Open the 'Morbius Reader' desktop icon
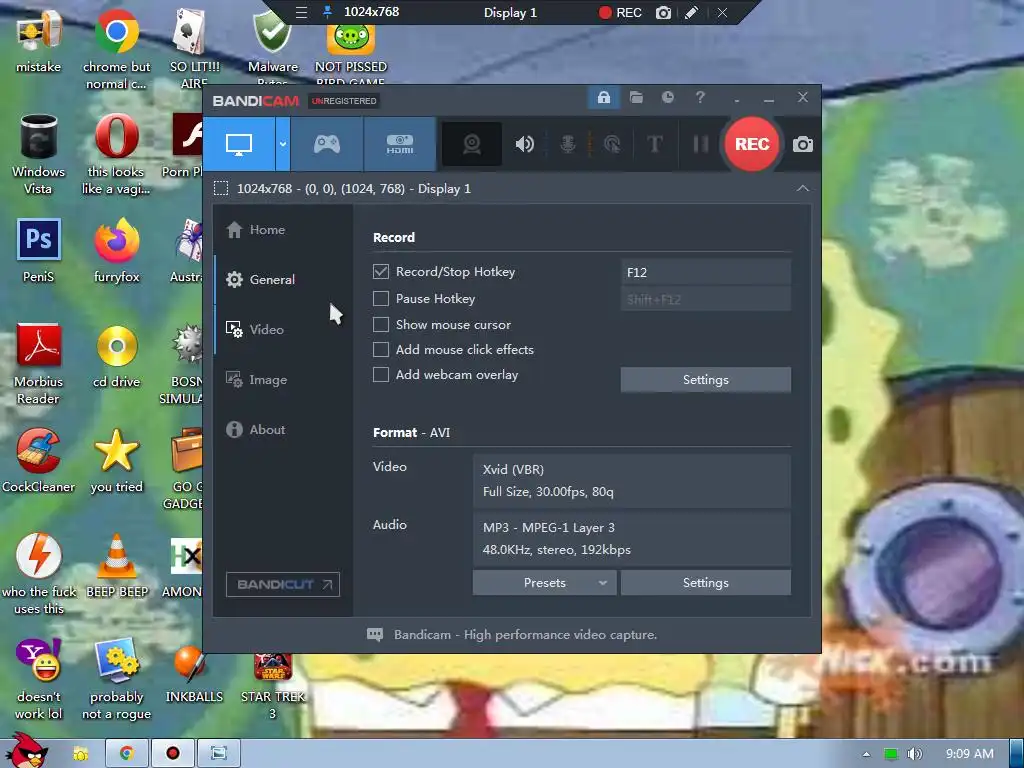Image resolution: width=1024 pixels, height=768 pixels. click(x=39, y=363)
